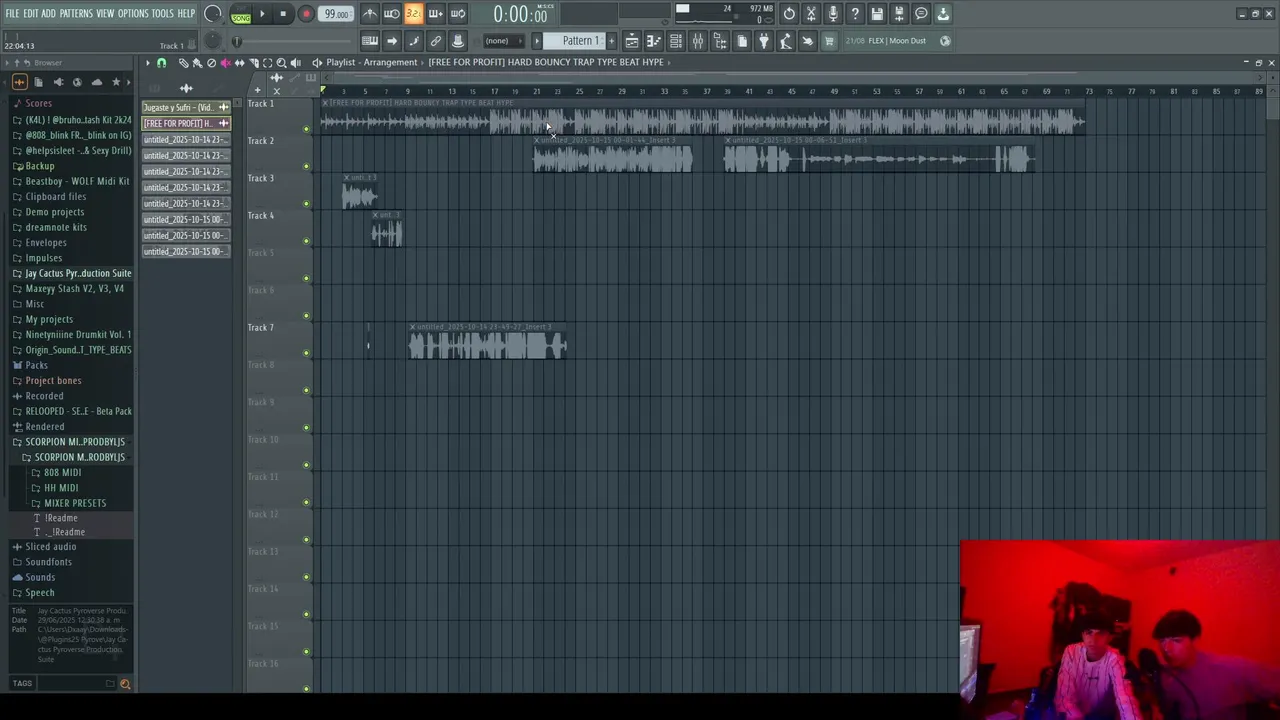
Task: Open the ADD menu
Action: click(48, 13)
